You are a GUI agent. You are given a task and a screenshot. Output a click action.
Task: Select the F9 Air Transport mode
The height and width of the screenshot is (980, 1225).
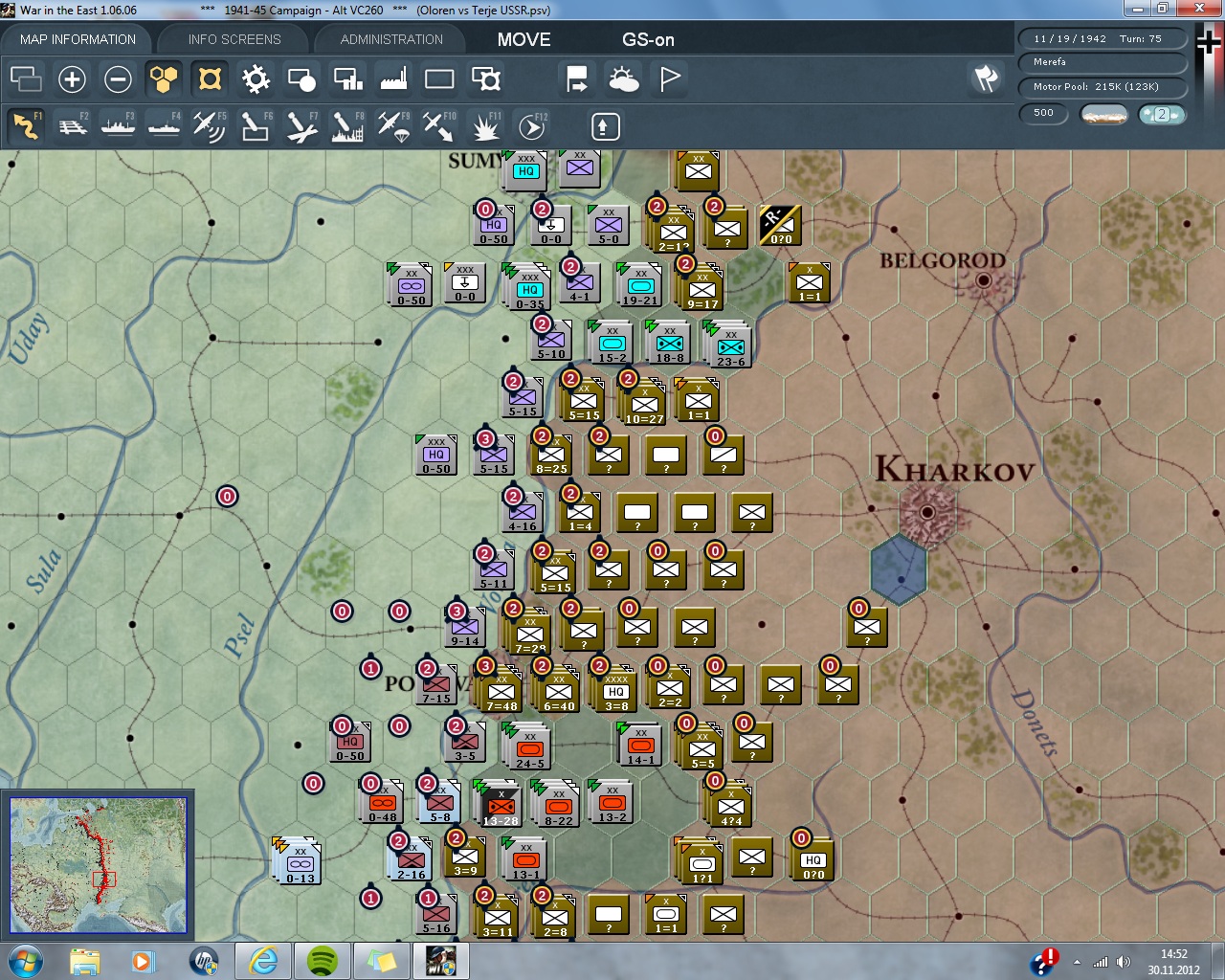[393, 126]
